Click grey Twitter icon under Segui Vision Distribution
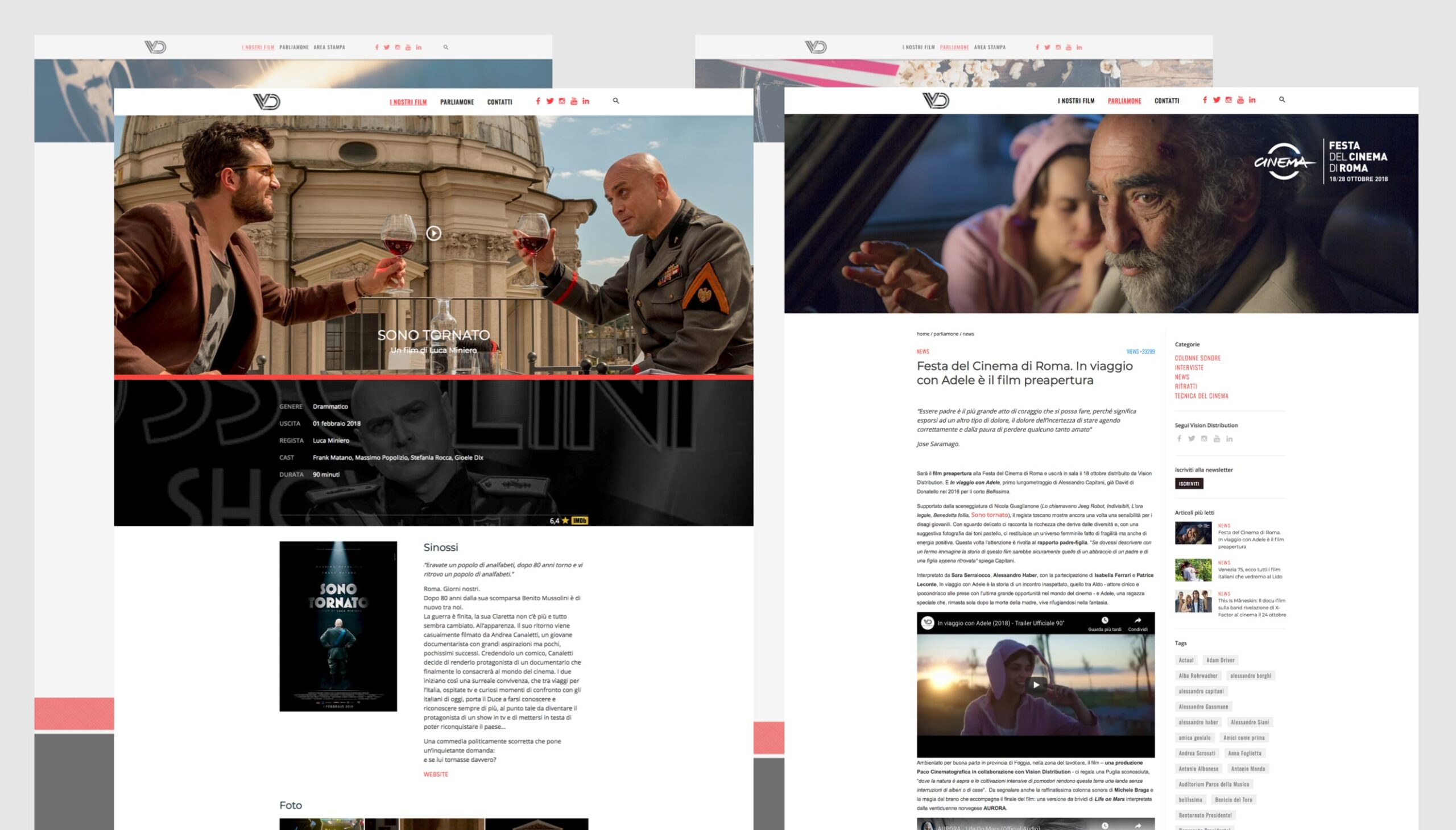Image resolution: width=1456 pixels, height=830 pixels. point(1192,438)
